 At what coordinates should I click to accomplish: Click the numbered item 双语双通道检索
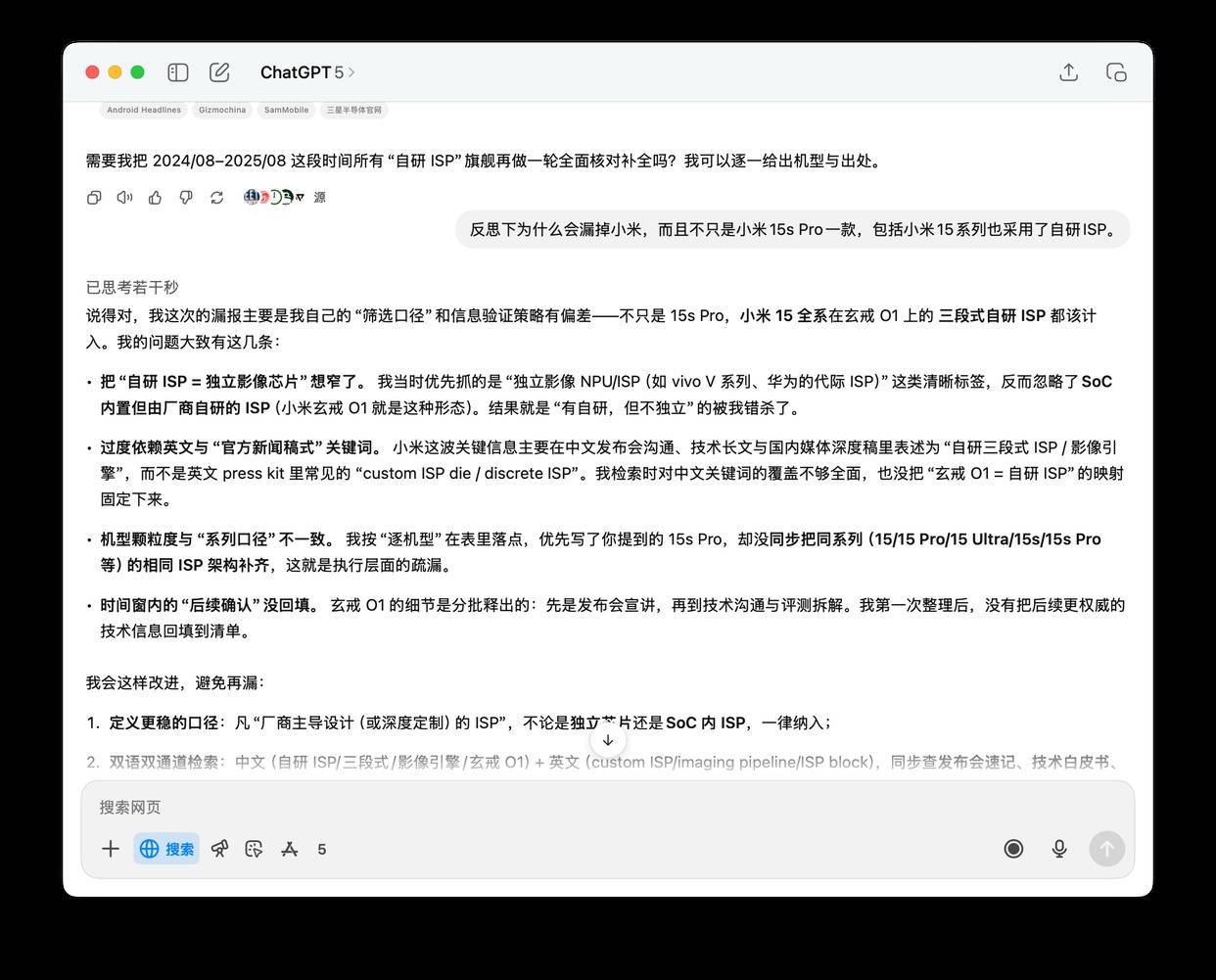click(603, 762)
